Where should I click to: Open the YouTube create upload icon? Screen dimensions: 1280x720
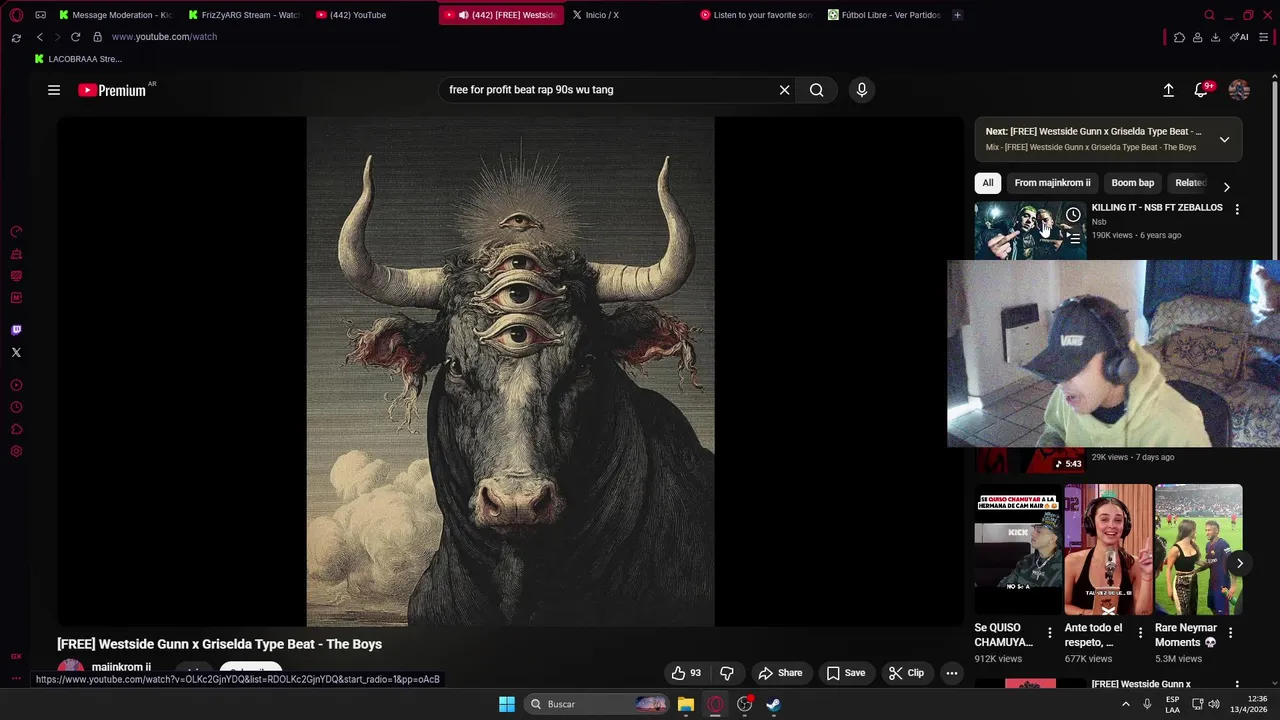(1168, 90)
